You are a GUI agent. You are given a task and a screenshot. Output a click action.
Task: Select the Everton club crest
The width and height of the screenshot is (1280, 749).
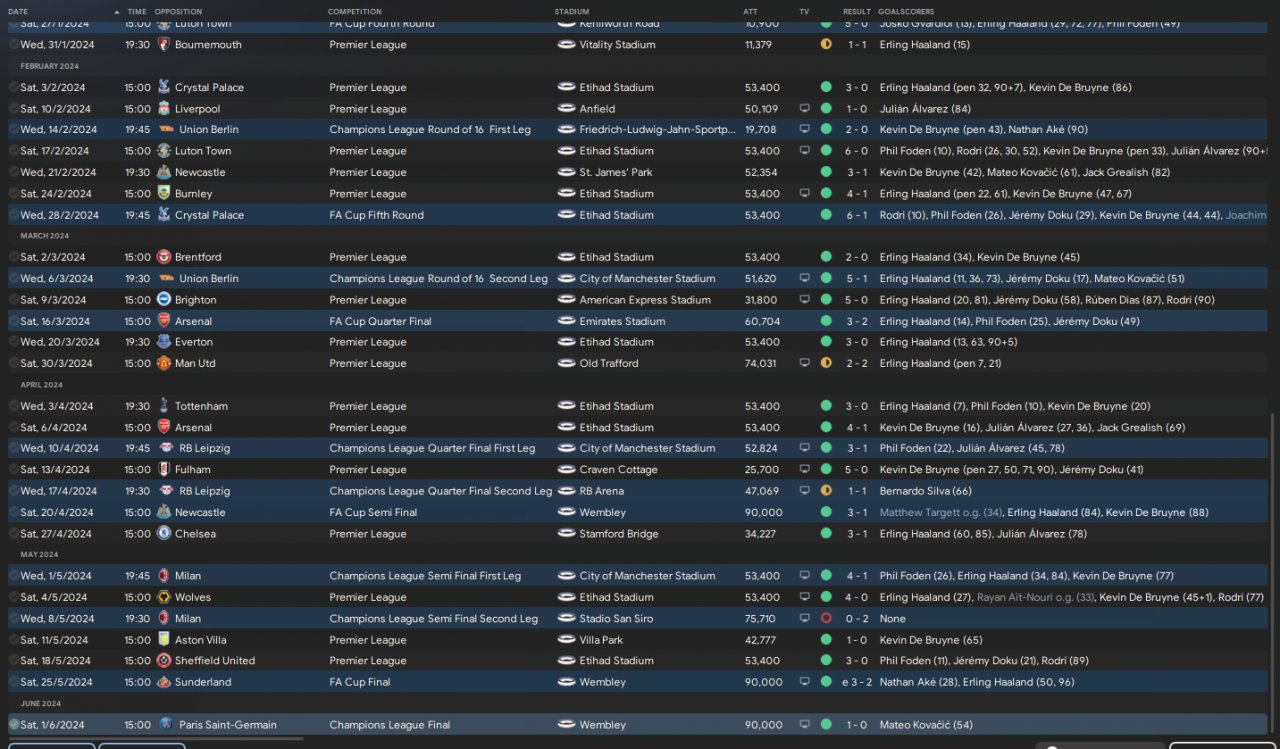[164, 342]
